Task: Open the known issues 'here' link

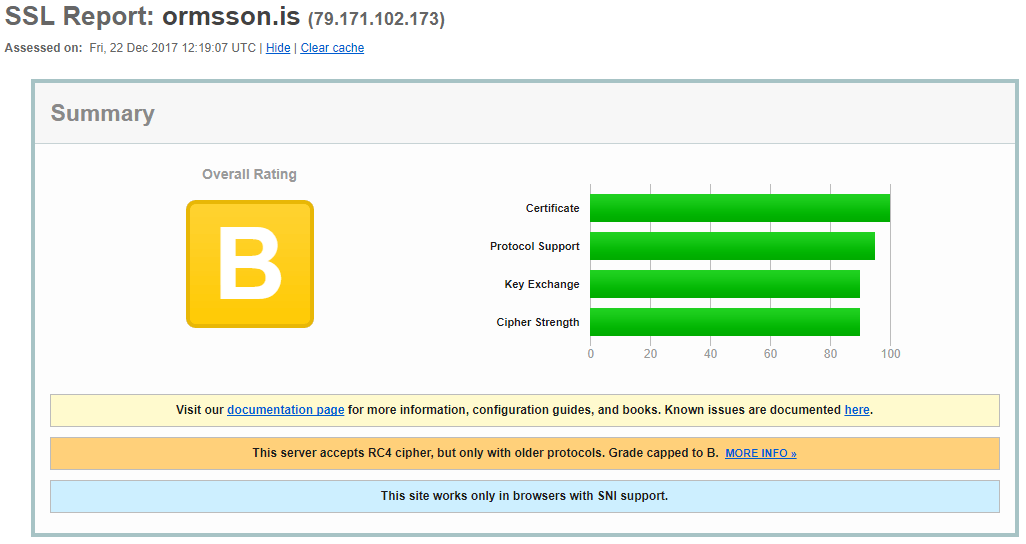Action: point(857,410)
